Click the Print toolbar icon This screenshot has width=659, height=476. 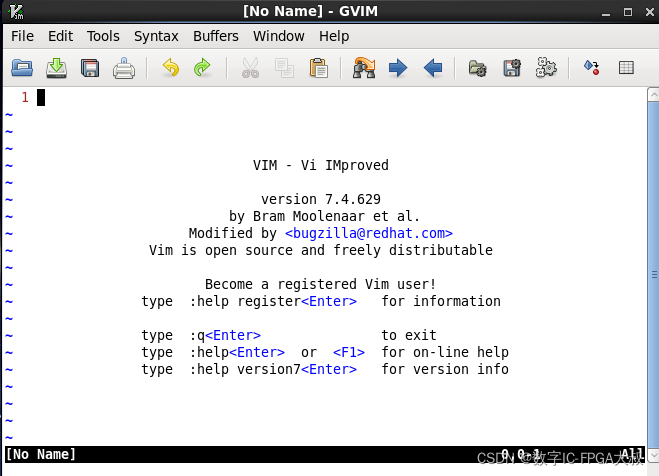[124, 68]
